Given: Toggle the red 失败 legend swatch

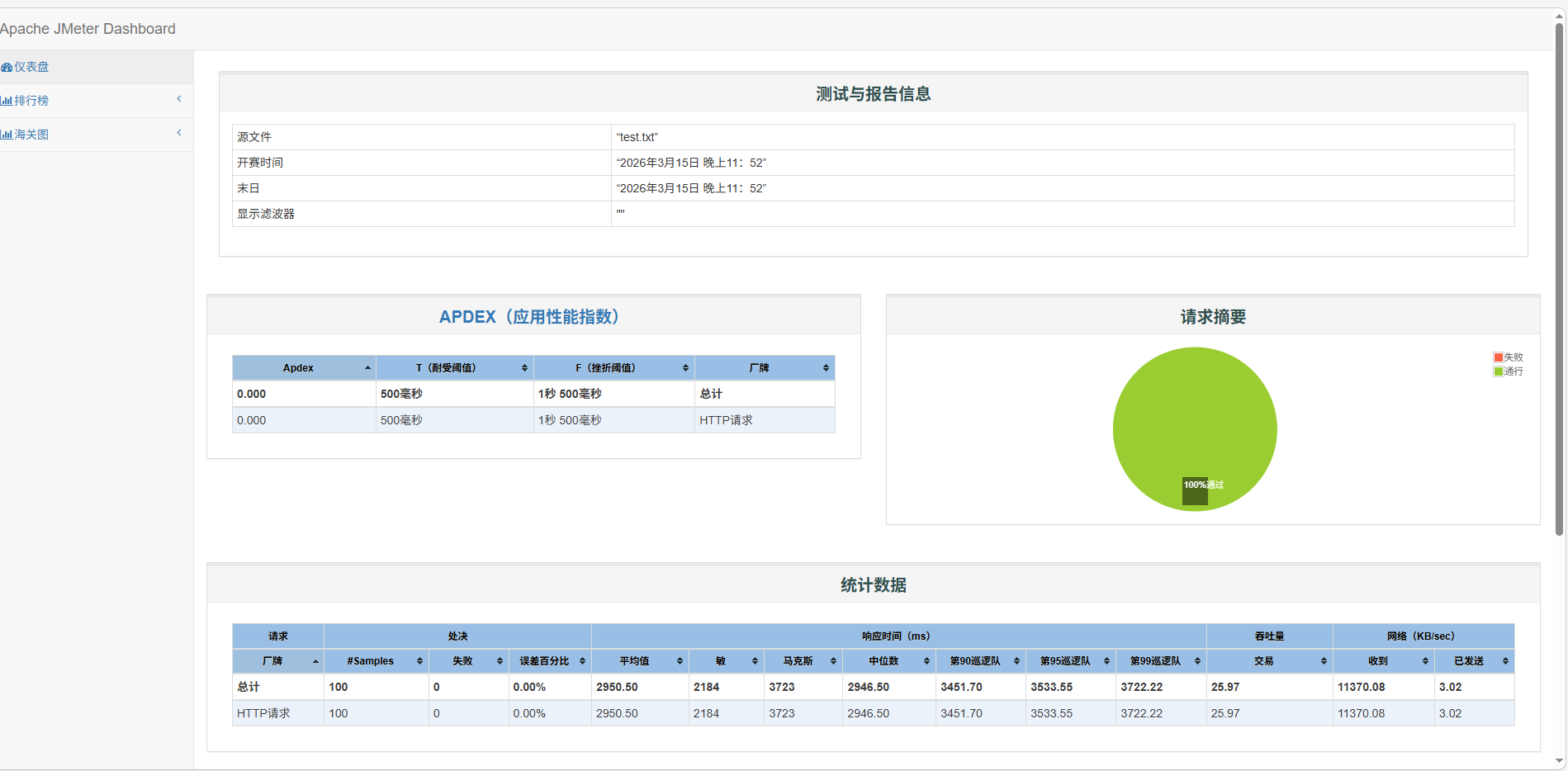Looking at the screenshot, I should coord(1498,357).
